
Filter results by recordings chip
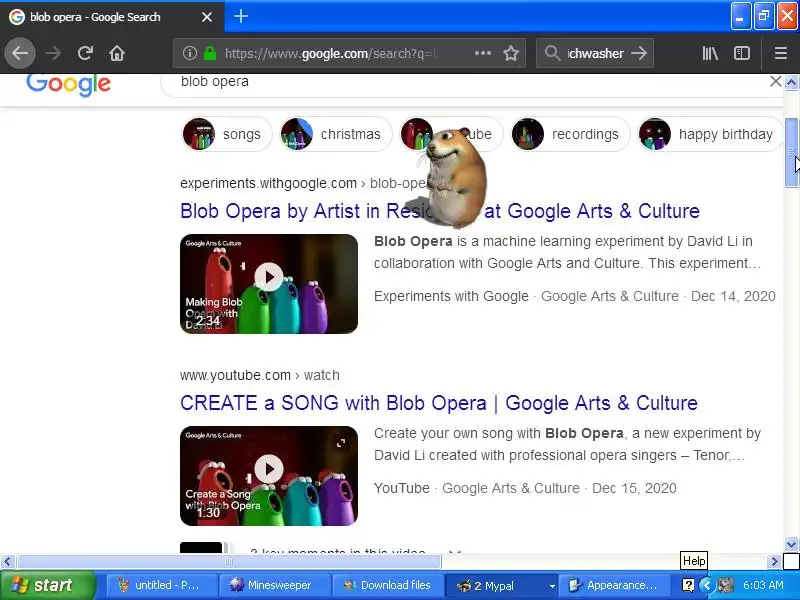570,134
